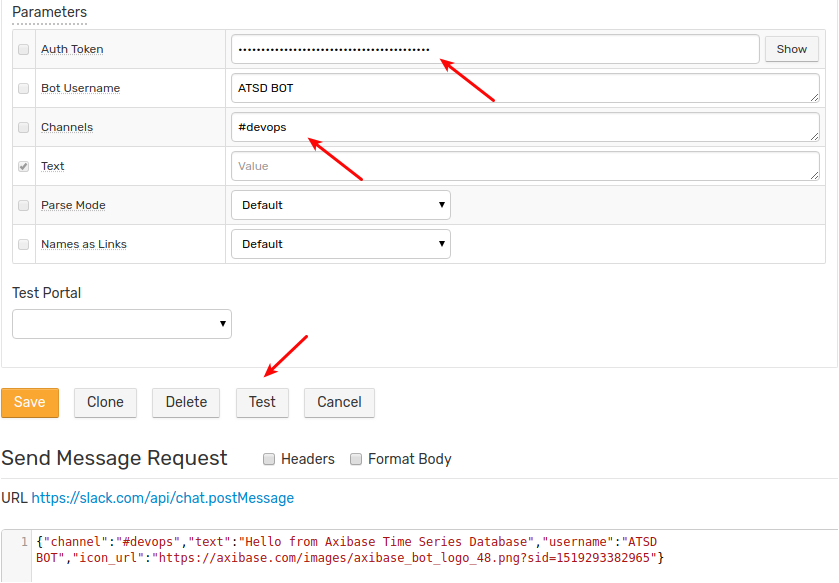Click the Cancel button
This screenshot has height=583, width=839.
click(x=339, y=402)
